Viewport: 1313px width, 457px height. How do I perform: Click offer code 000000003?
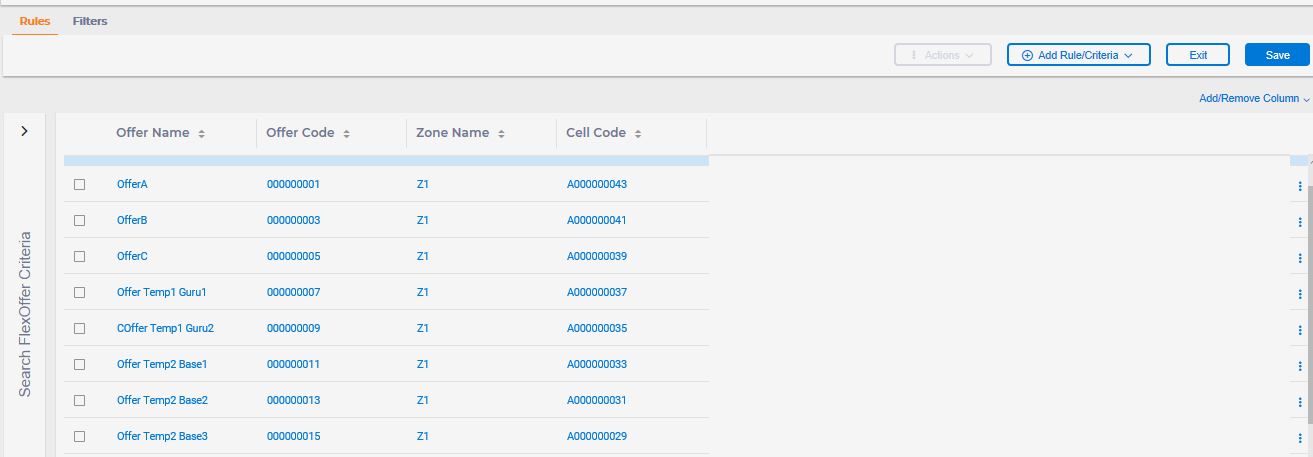click(x=293, y=220)
